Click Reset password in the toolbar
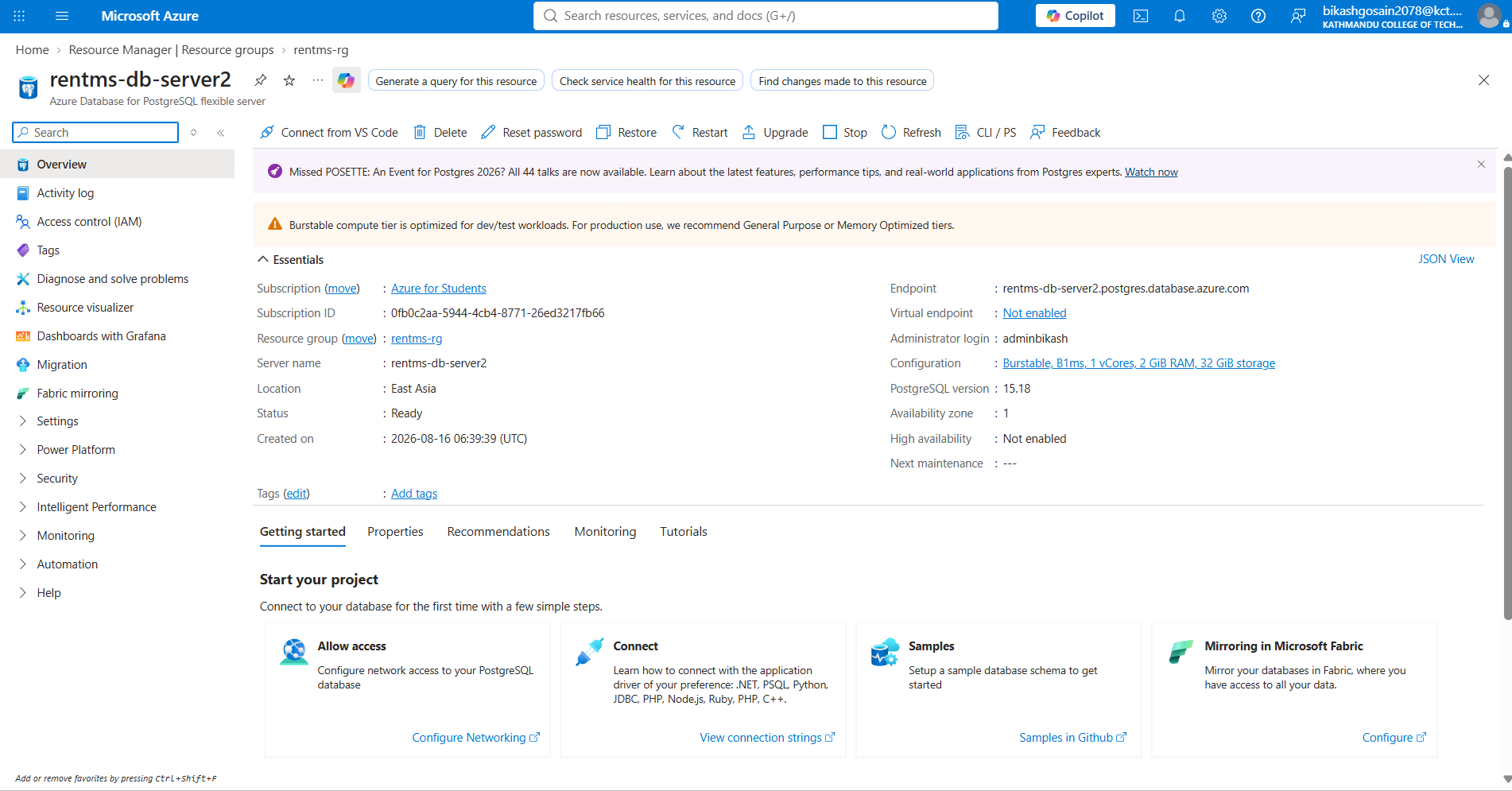Screen dimensions: 1512x791 532,133
